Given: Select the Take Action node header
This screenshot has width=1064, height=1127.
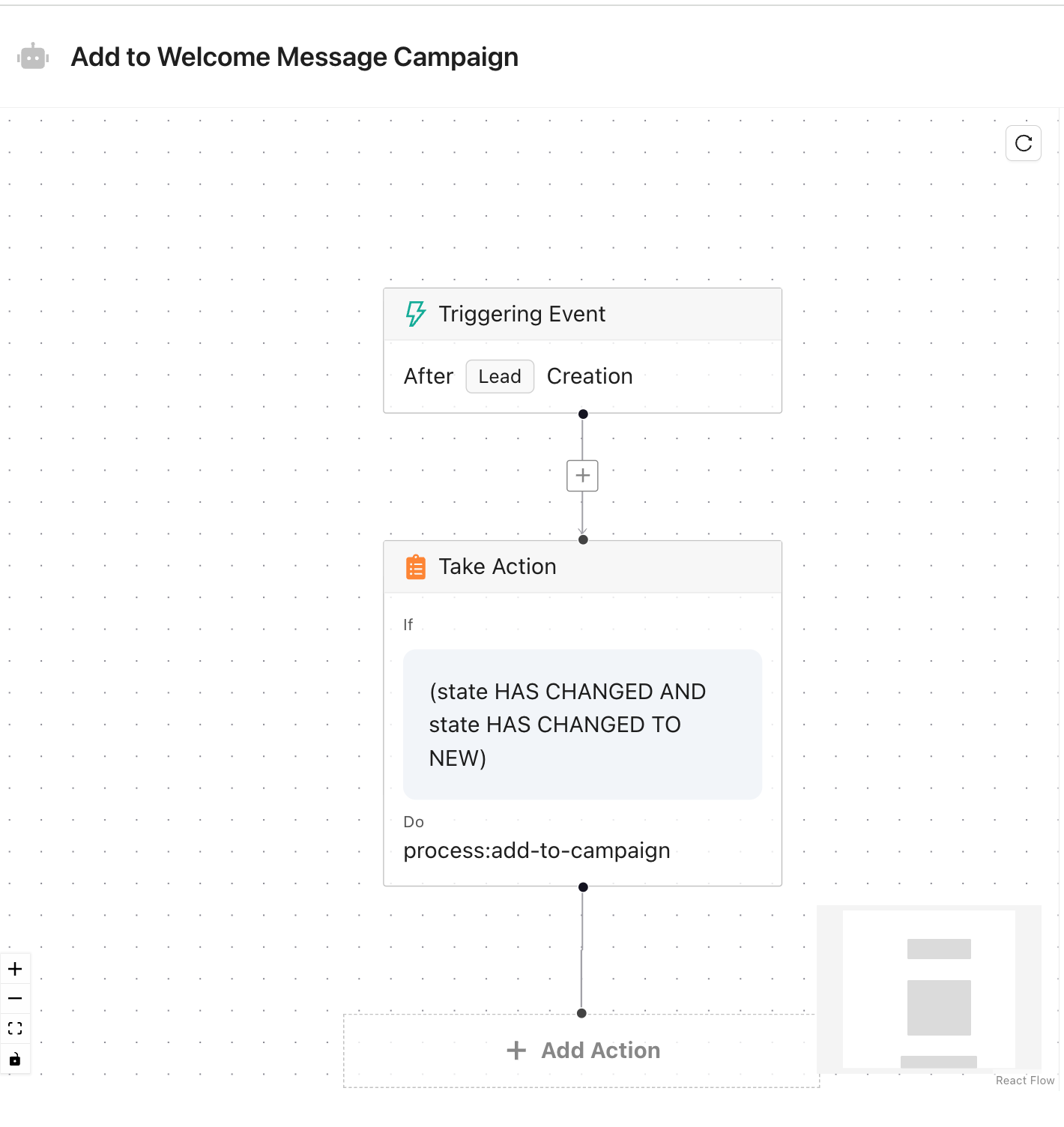Looking at the screenshot, I should coord(582,567).
